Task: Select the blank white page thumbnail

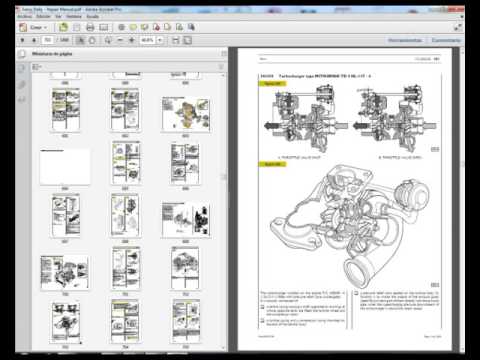Action: [65, 167]
